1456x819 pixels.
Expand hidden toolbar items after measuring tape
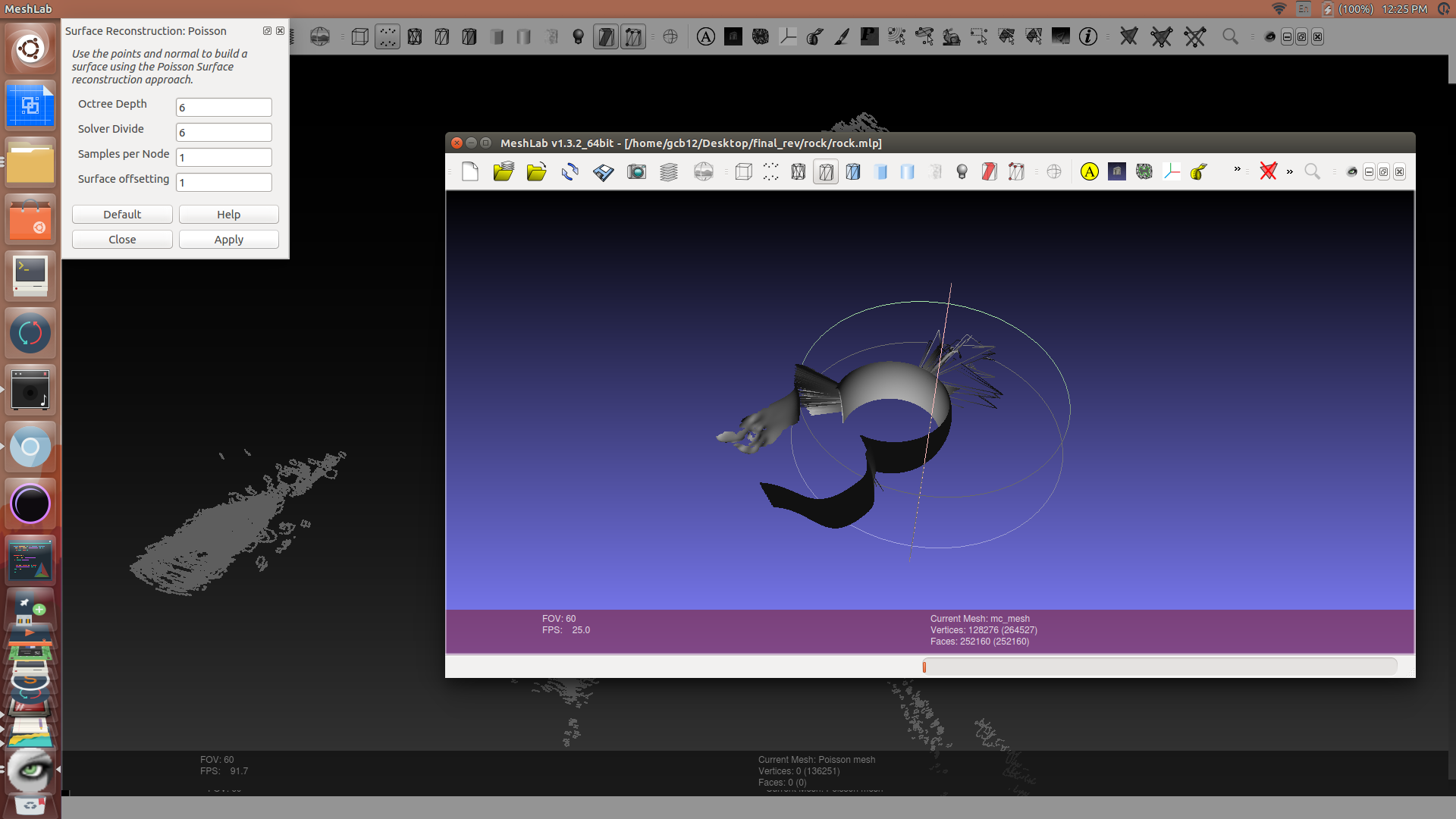tap(1237, 169)
